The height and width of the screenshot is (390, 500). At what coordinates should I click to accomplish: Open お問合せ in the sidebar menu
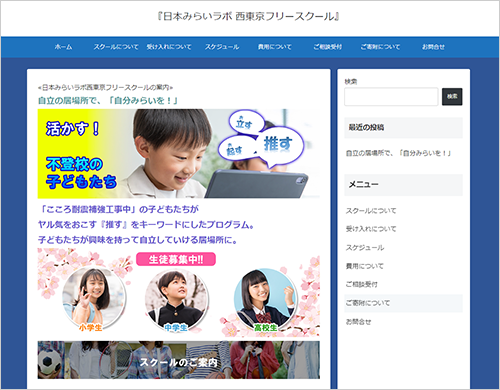(x=358, y=322)
